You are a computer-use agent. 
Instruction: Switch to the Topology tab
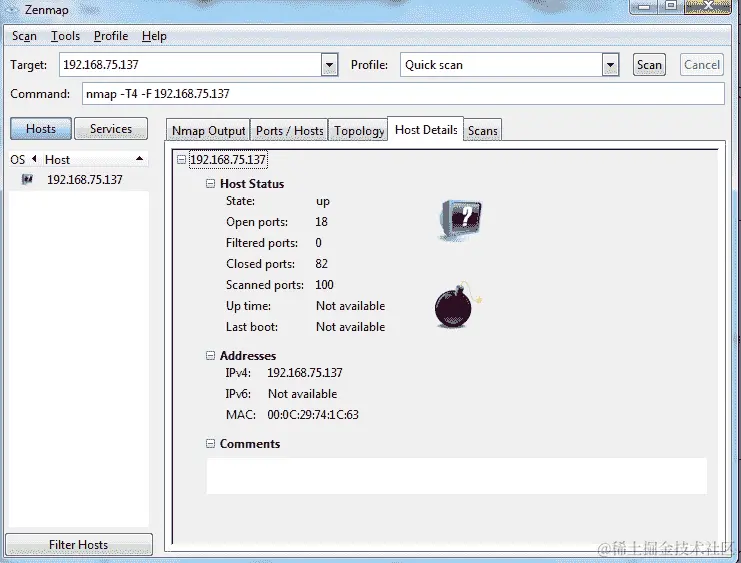tap(358, 130)
